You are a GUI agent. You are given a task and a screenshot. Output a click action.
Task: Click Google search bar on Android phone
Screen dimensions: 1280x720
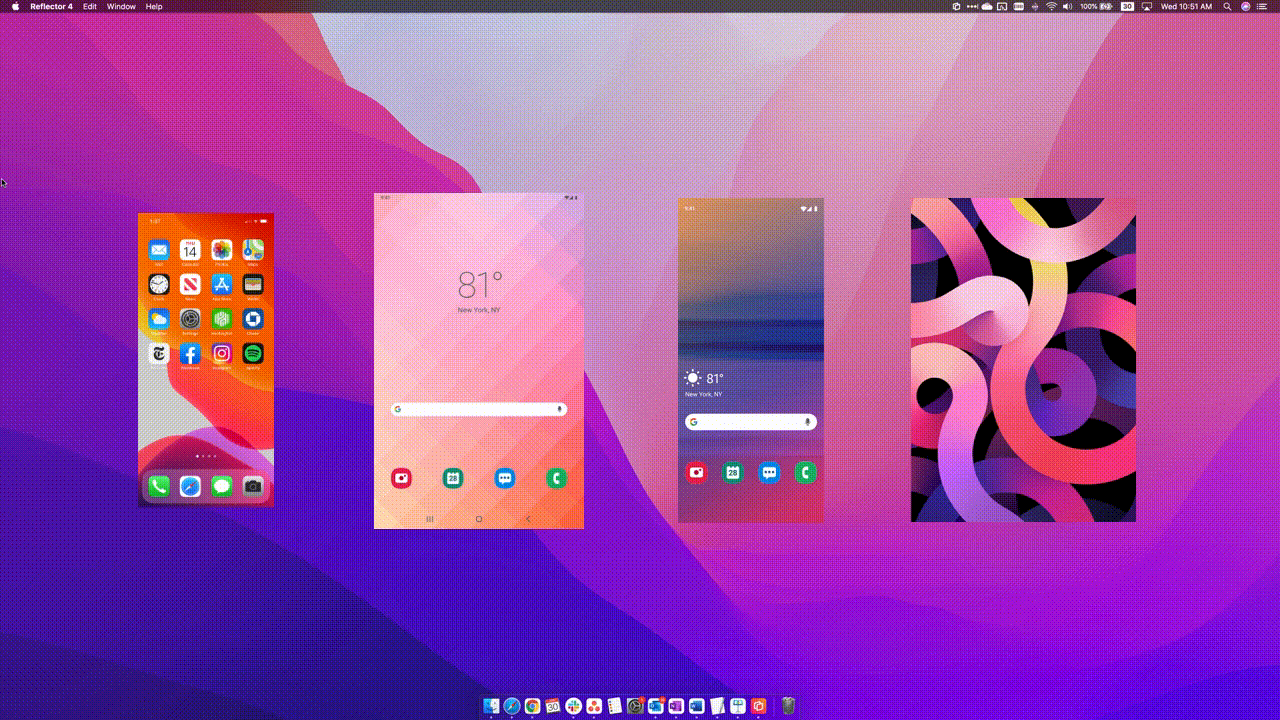pos(751,422)
